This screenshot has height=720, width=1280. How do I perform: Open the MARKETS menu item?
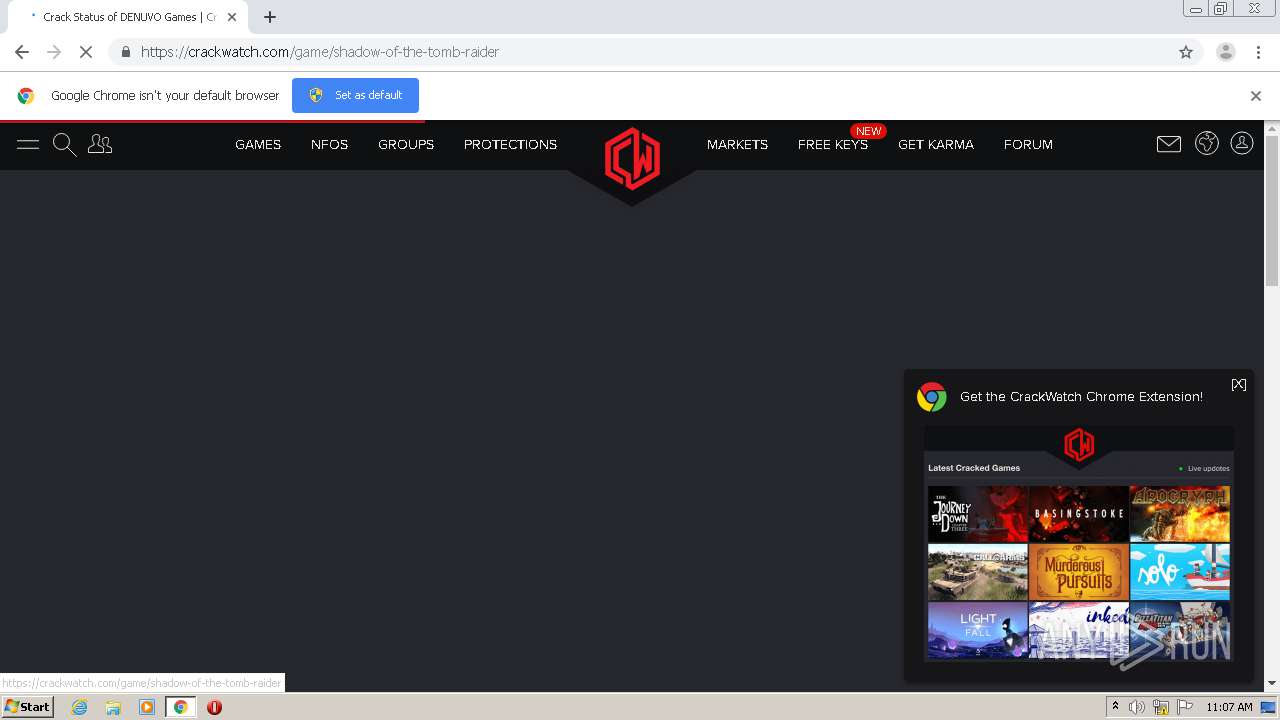[737, 145]
